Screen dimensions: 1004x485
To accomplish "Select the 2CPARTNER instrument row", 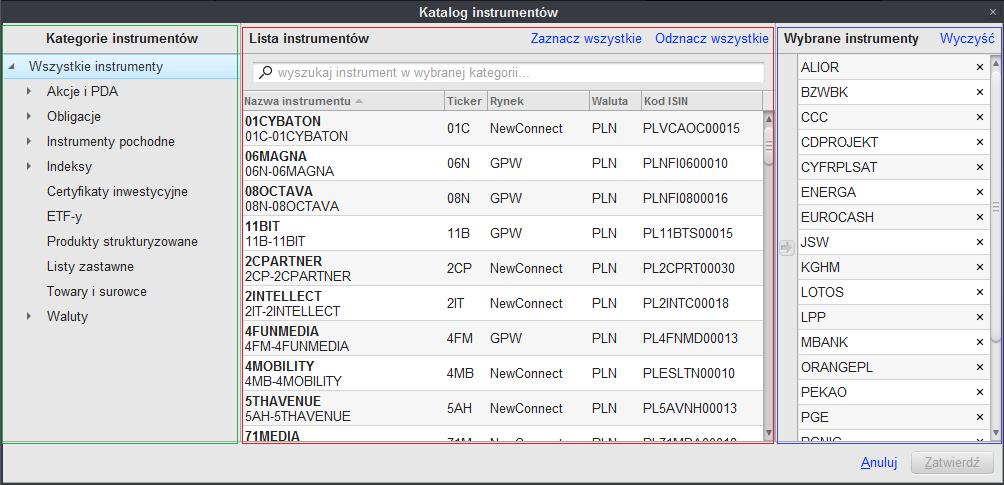I will tap(503, 268).
